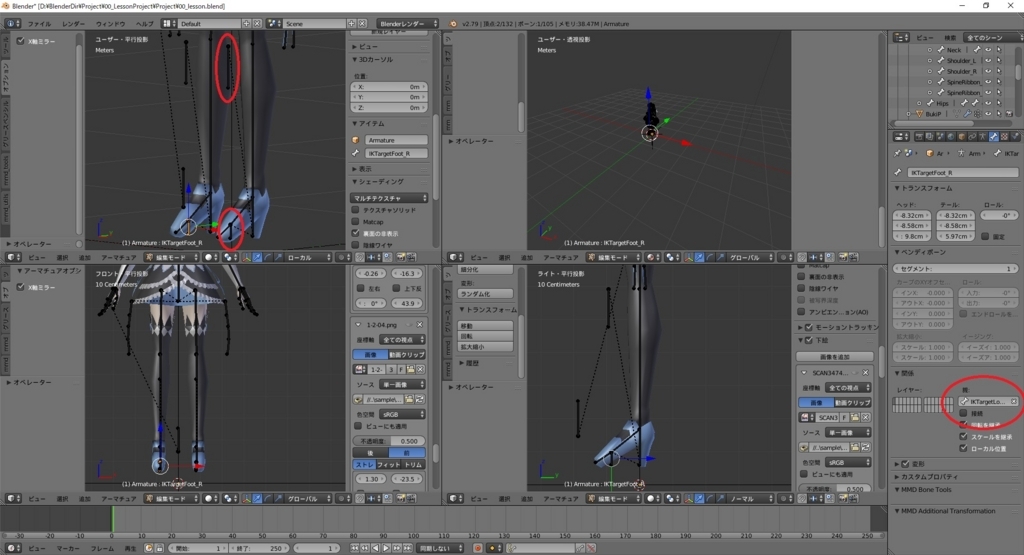Open the Default screen layout selector
Viewport: 1024px width, 555px height.
click(209, 24)
